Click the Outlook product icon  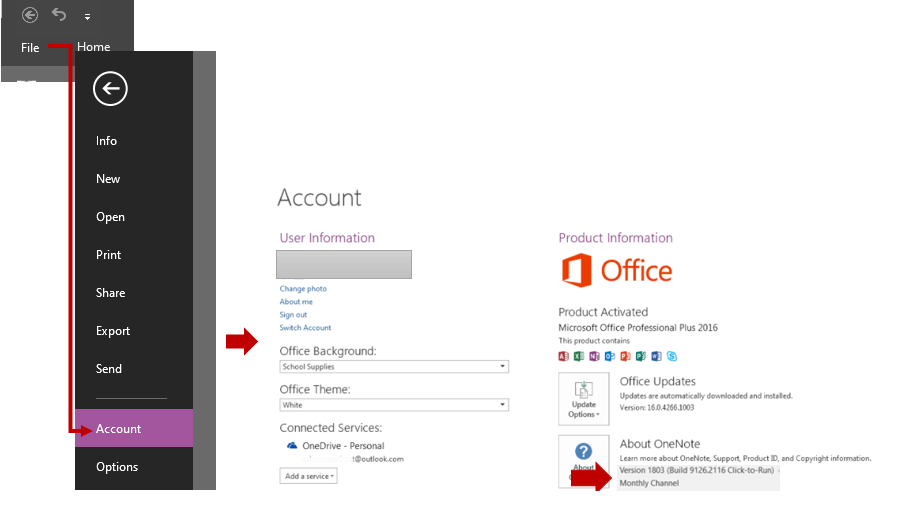(x=610, y=356)
